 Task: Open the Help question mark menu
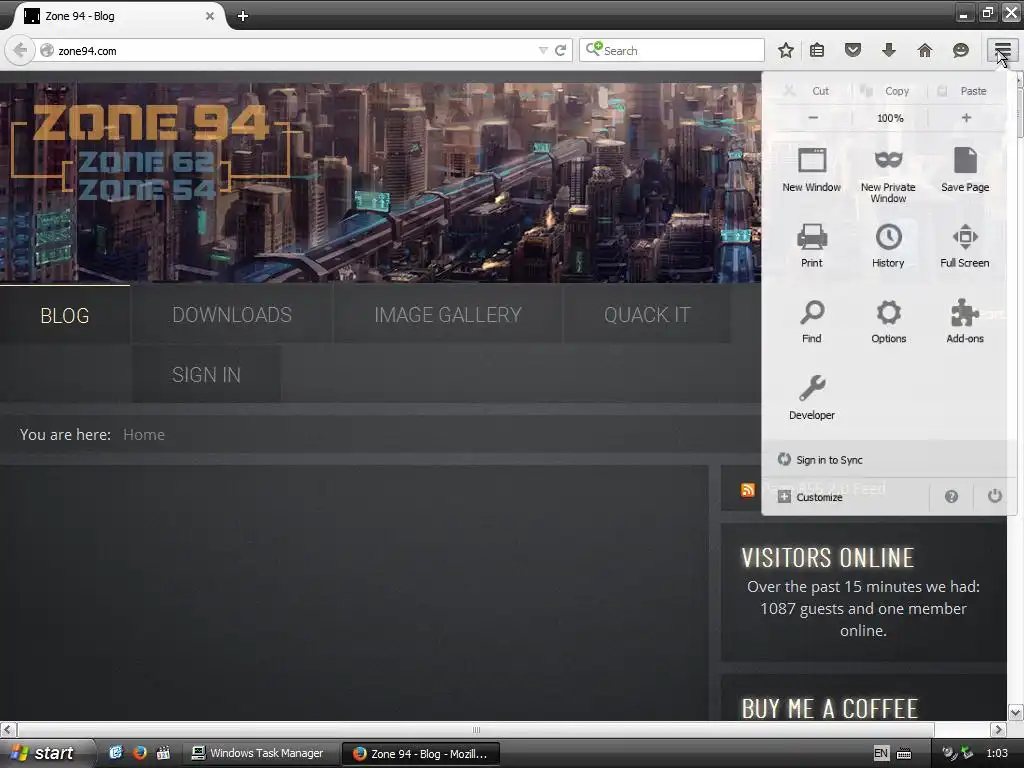(952, 497)
